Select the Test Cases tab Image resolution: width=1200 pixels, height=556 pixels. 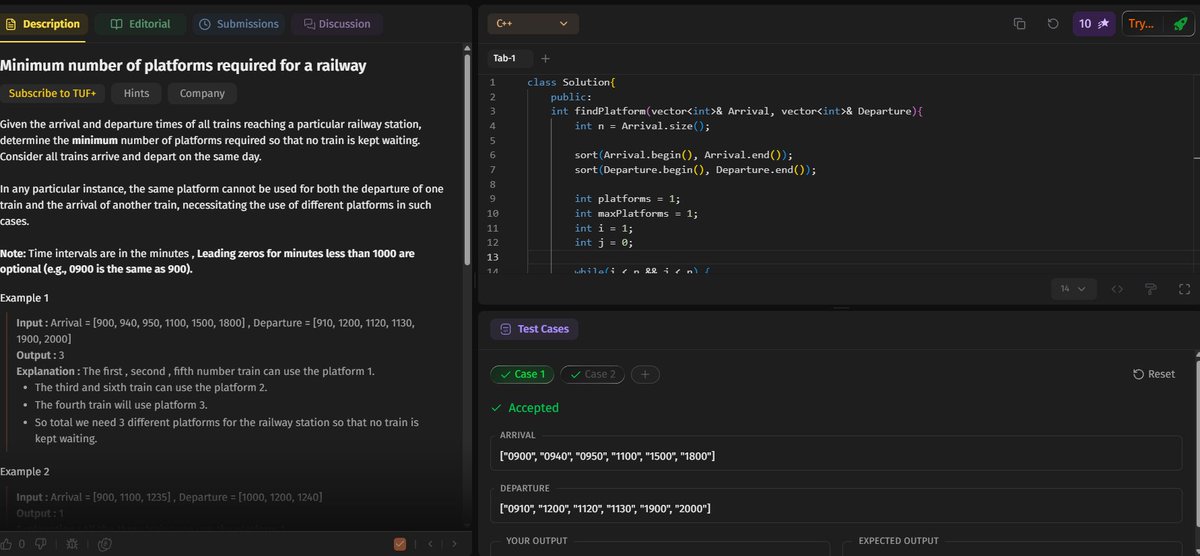pyautogui.click(x=533, y=329)
